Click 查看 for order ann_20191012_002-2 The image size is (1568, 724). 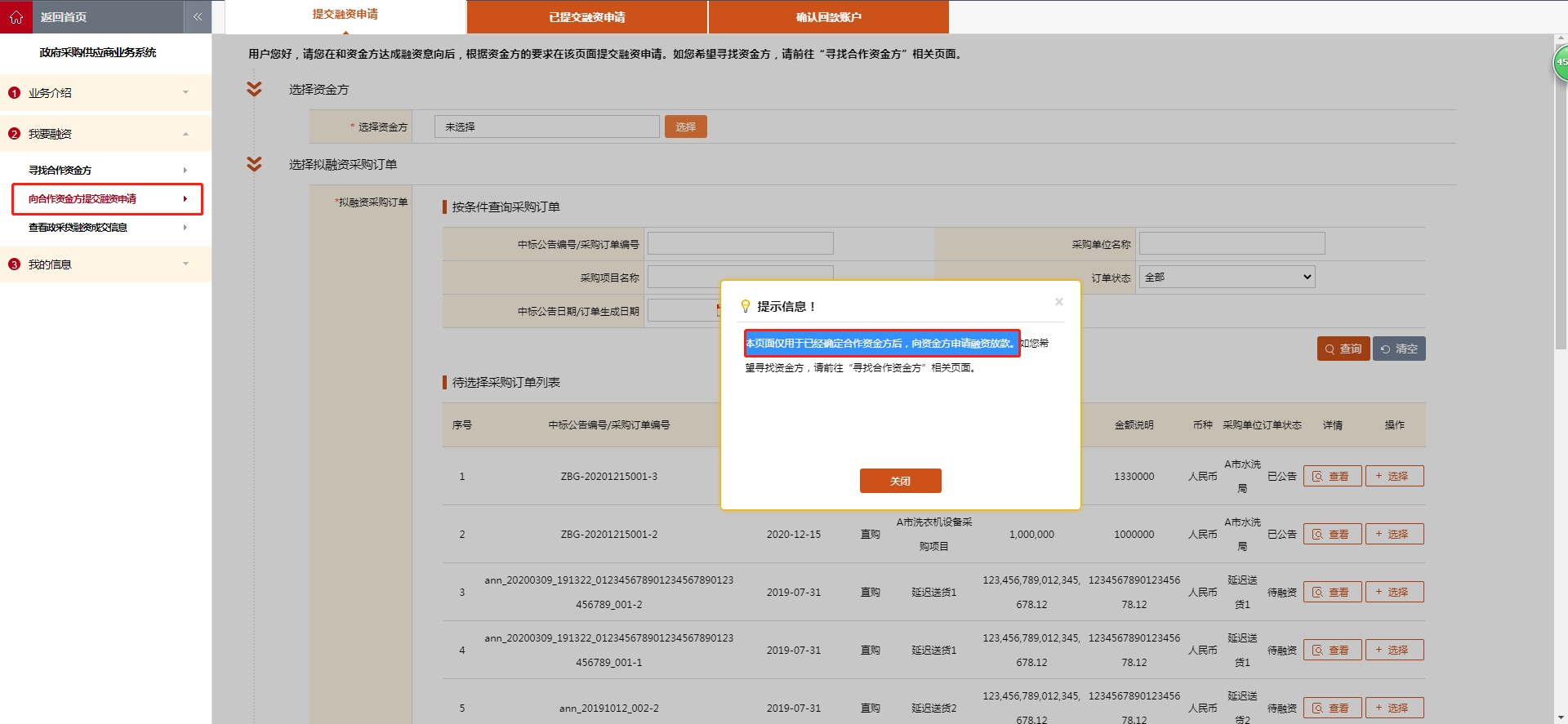1333,708
